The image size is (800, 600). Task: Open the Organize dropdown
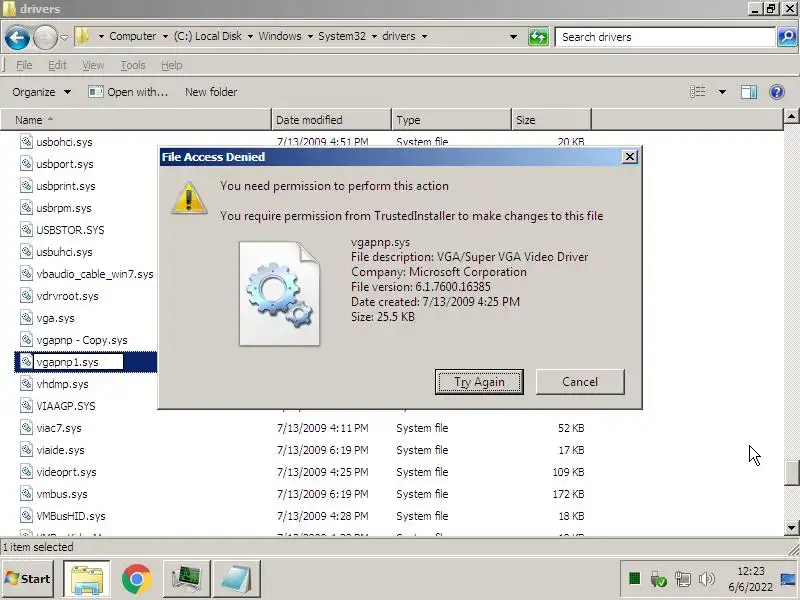point(41,92)
